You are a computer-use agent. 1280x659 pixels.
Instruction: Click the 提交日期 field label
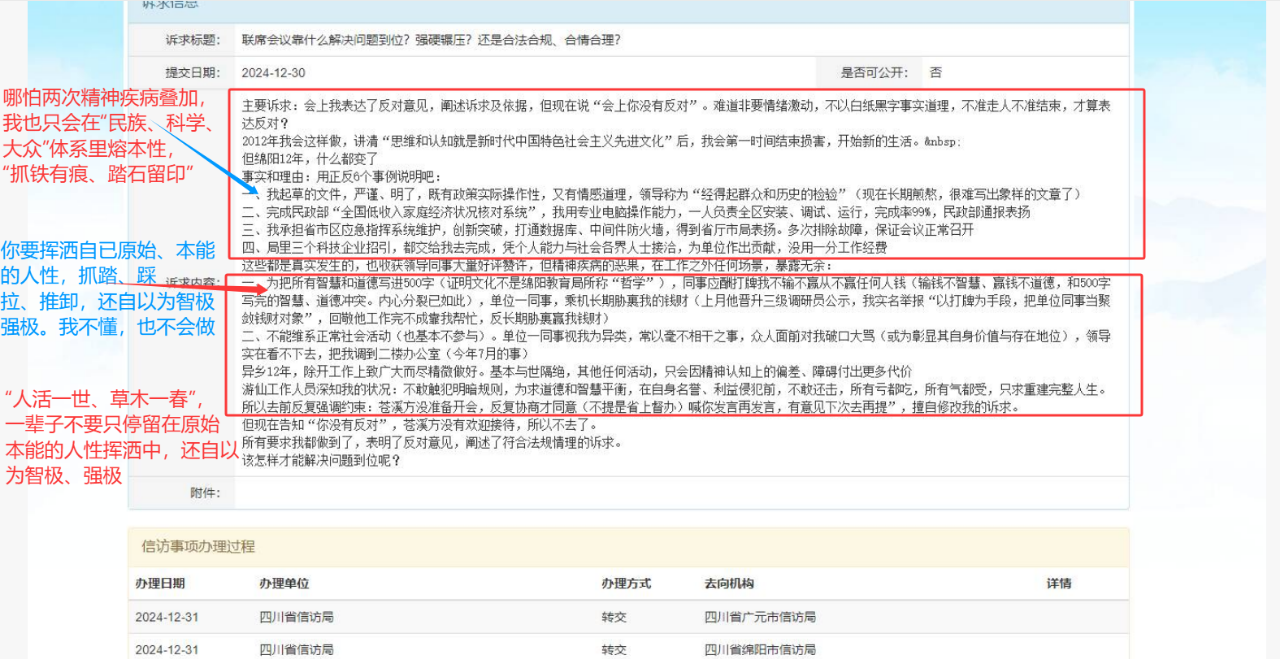click(x=191, y=73)
